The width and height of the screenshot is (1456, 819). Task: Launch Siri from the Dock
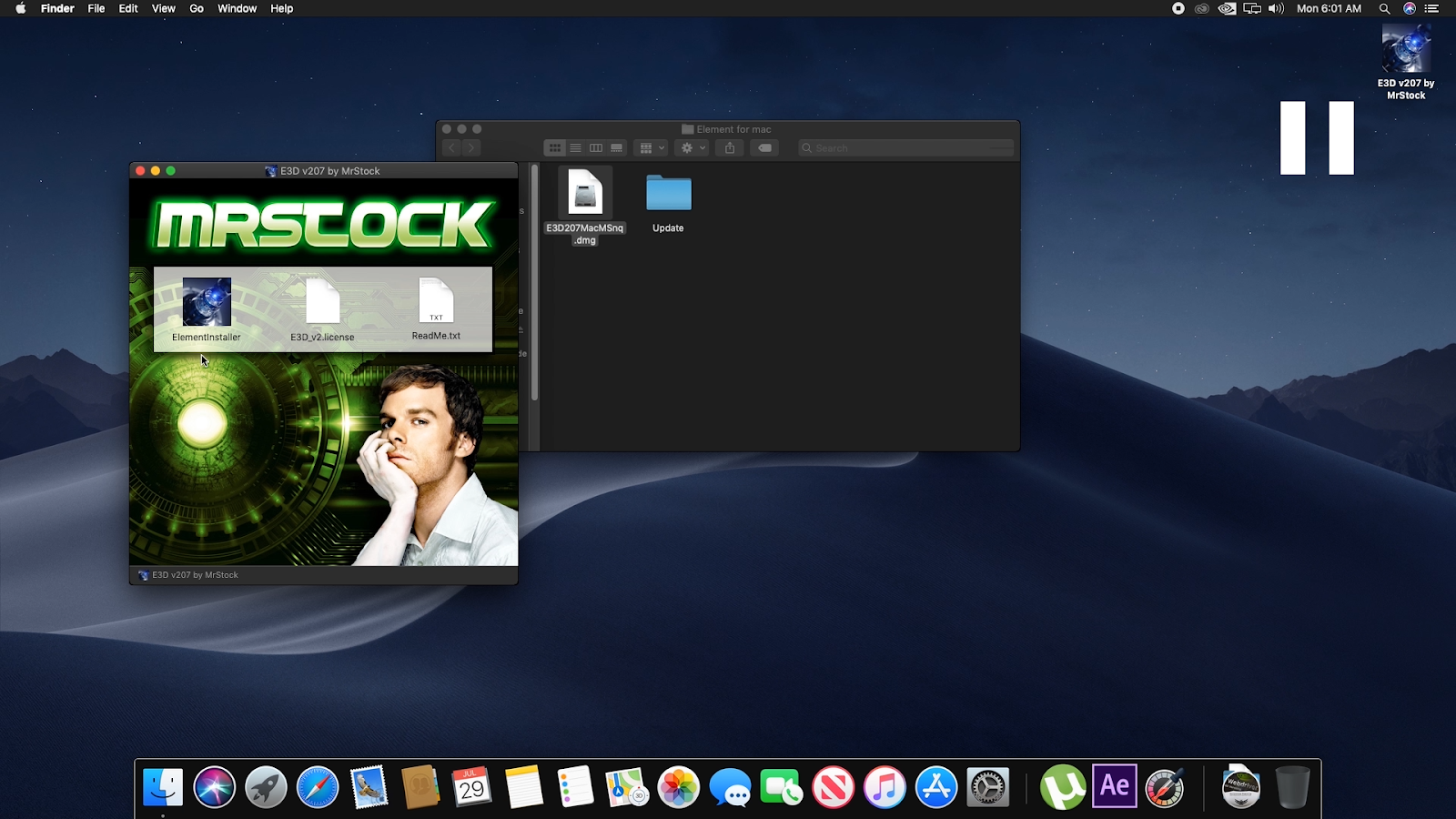(214, 787)
